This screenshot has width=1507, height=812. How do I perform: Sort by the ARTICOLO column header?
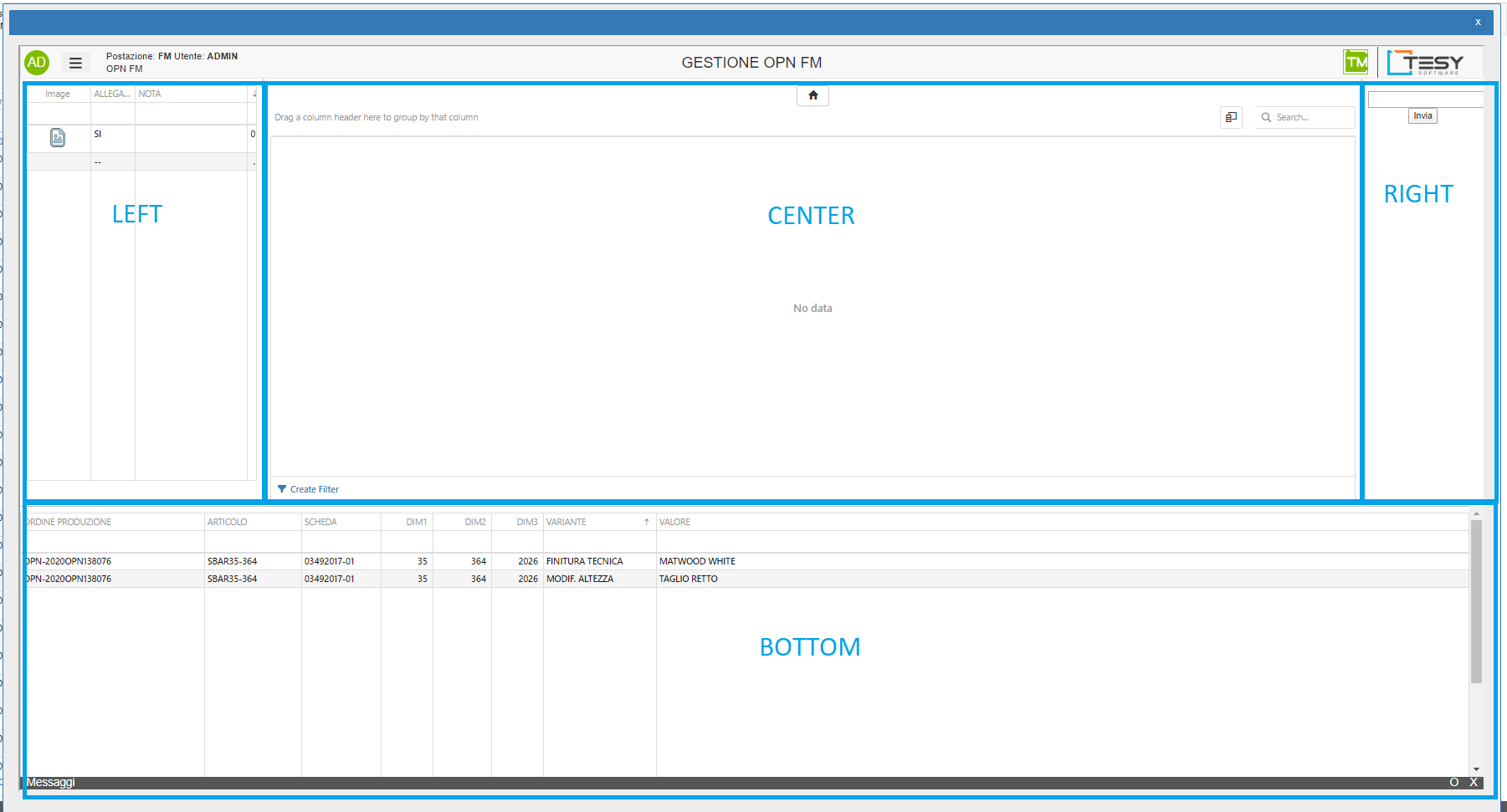(228, 522)
